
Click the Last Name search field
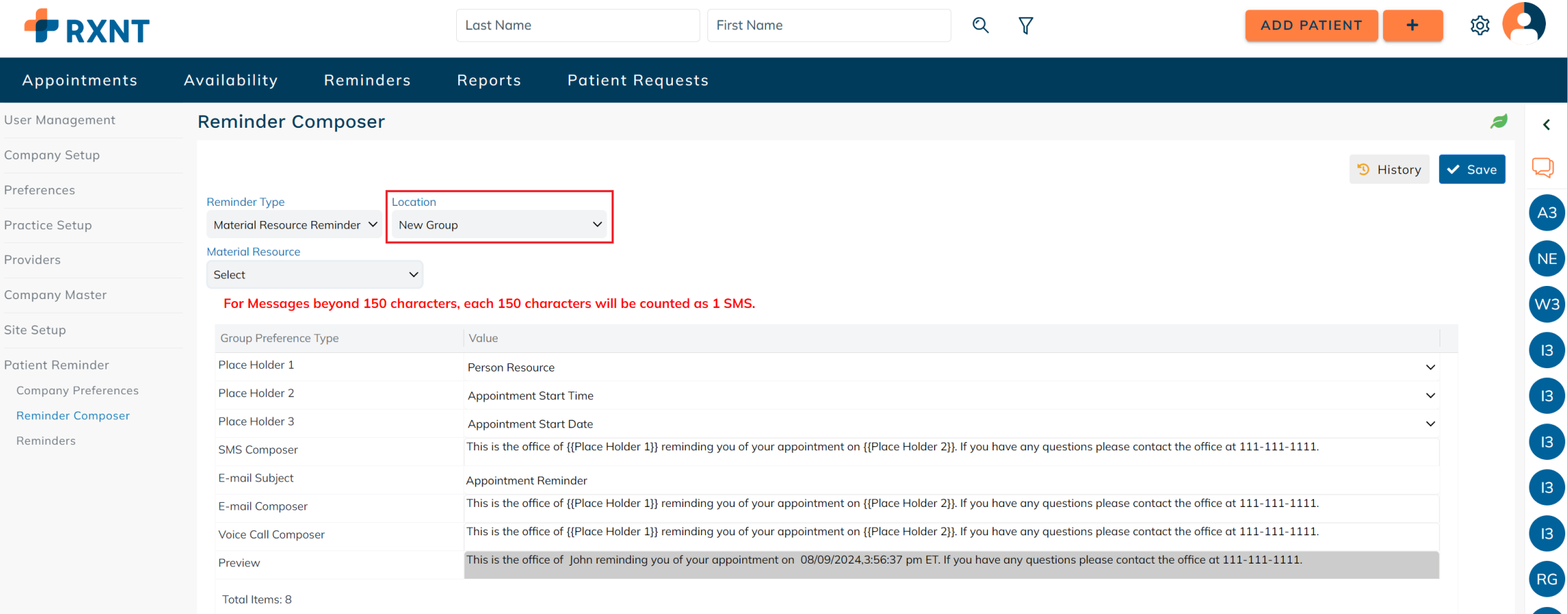[577, 26]
